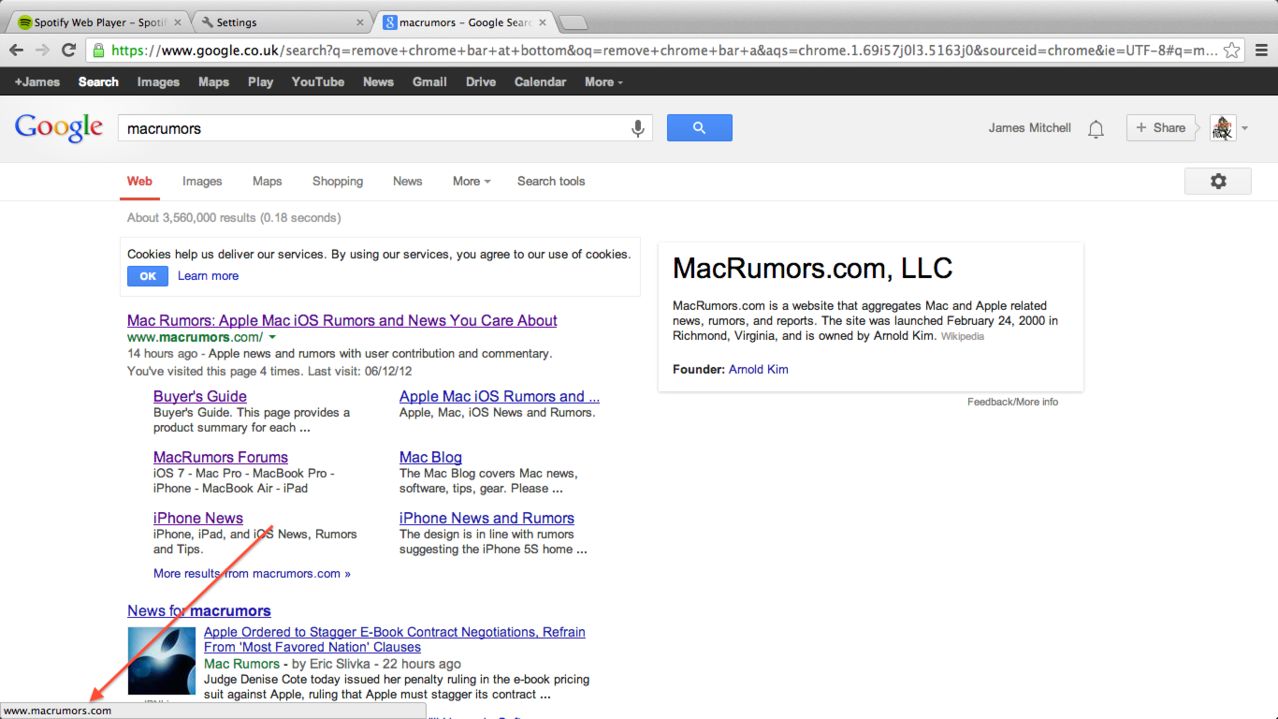
Task: Open a new tab button
Action: [572, 23]
